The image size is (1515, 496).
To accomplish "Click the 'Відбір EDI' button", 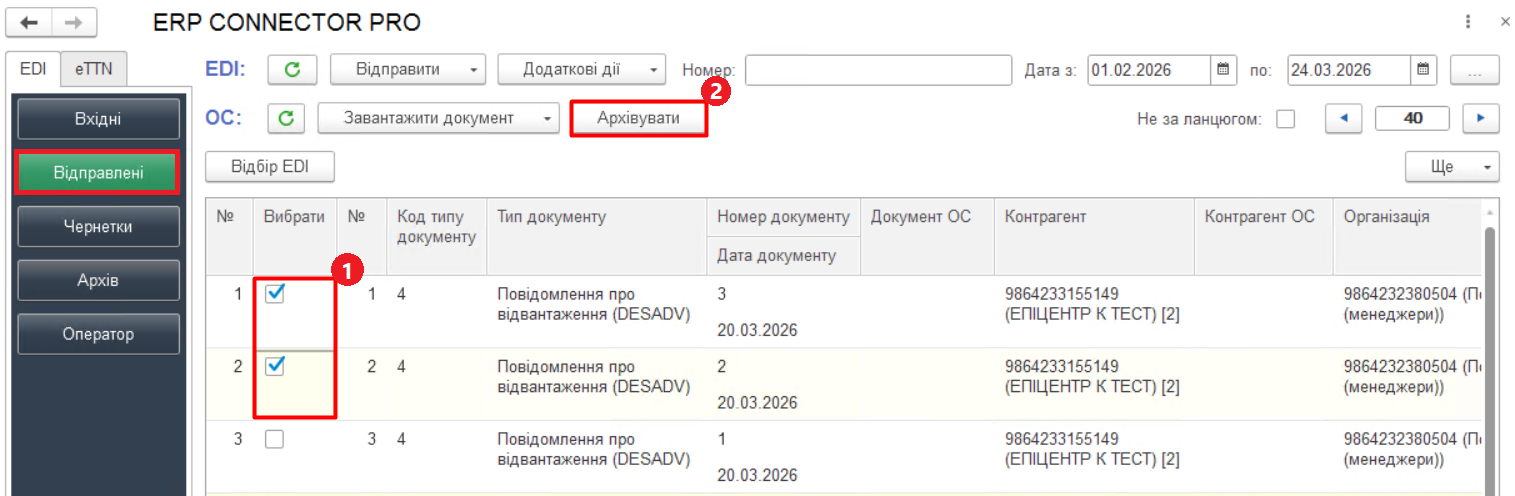I will click(x=269, y=166).
